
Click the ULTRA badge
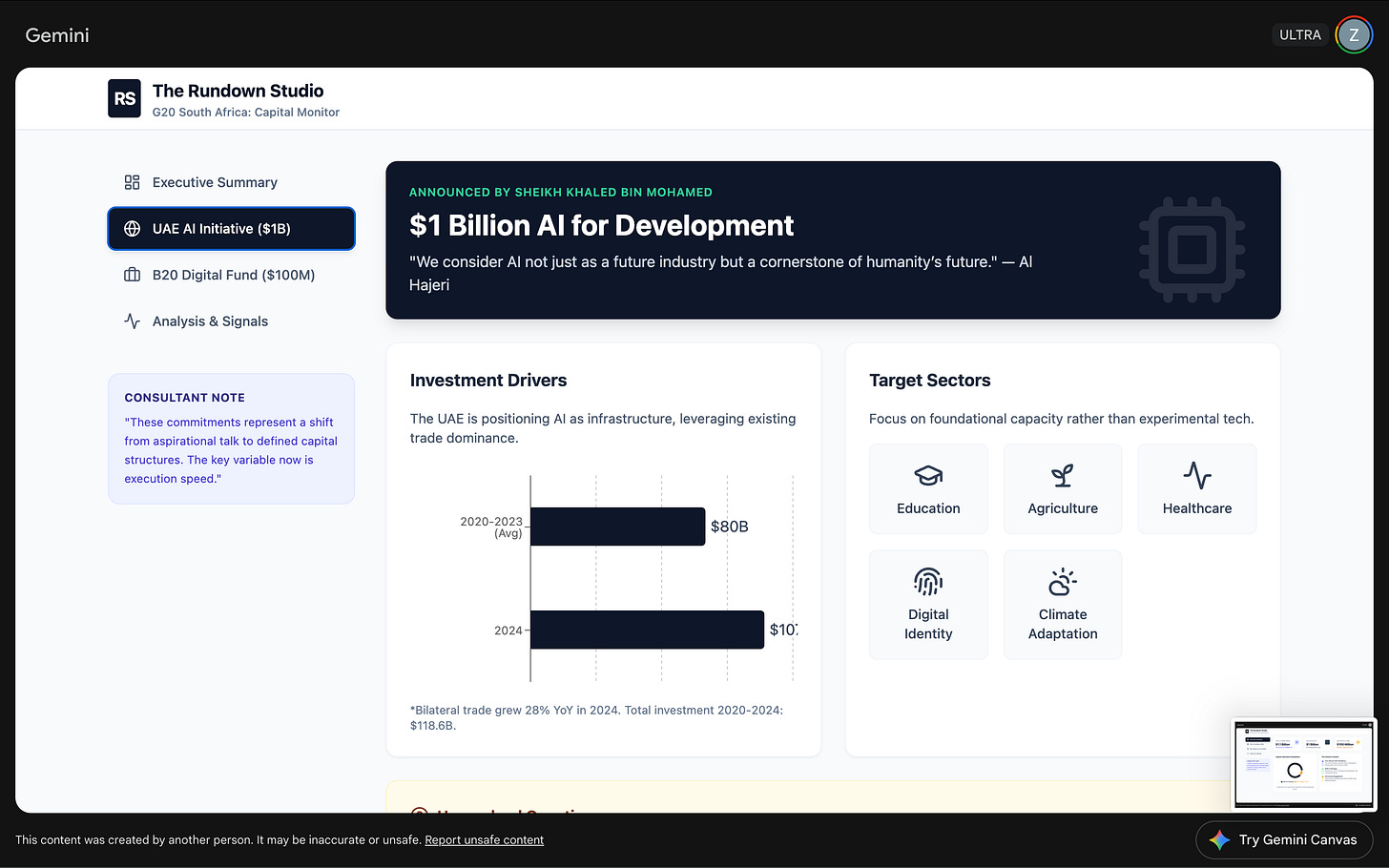click(x=1300, y=35)
